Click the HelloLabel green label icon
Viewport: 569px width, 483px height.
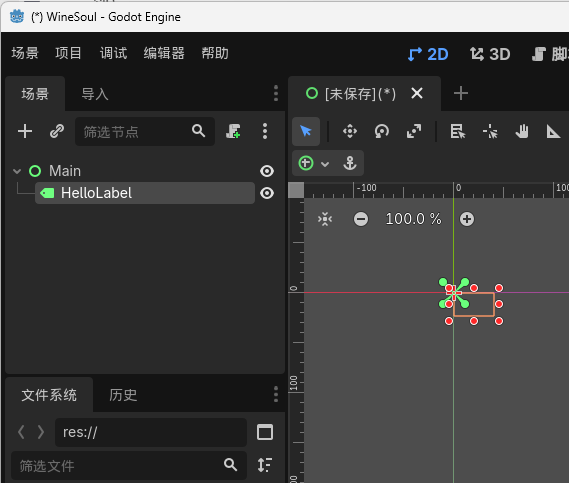47,193
